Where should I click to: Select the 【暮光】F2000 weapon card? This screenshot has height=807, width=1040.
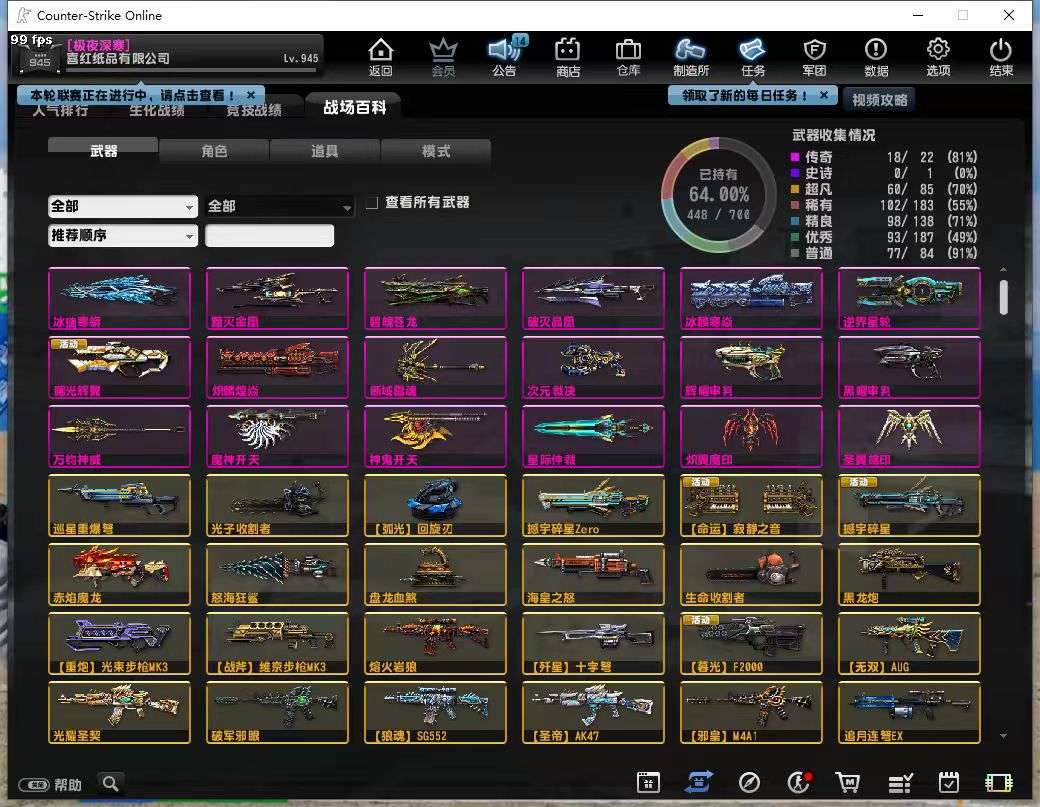(751, 643)
